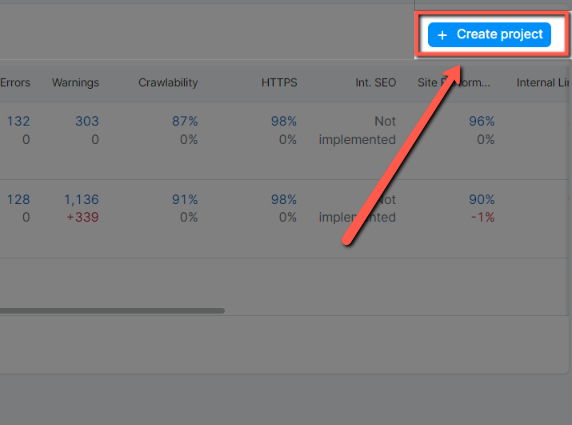Open the 87% crawlability score
The image size is (572, 425).
(x=185, y=121)
